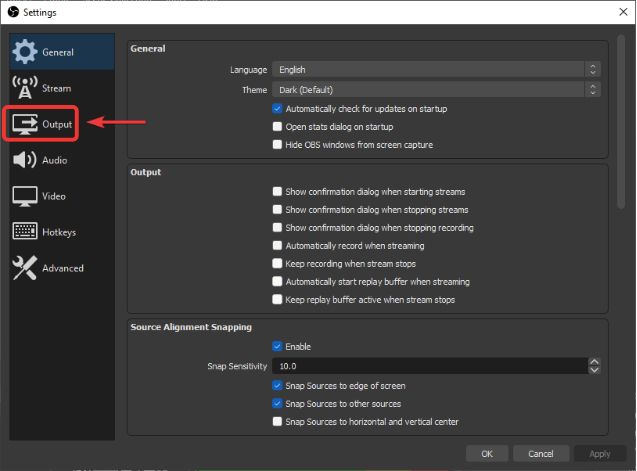637x471 pixels.
Task: Click the Snap Sensitivity label
Action: click(237, 366)
